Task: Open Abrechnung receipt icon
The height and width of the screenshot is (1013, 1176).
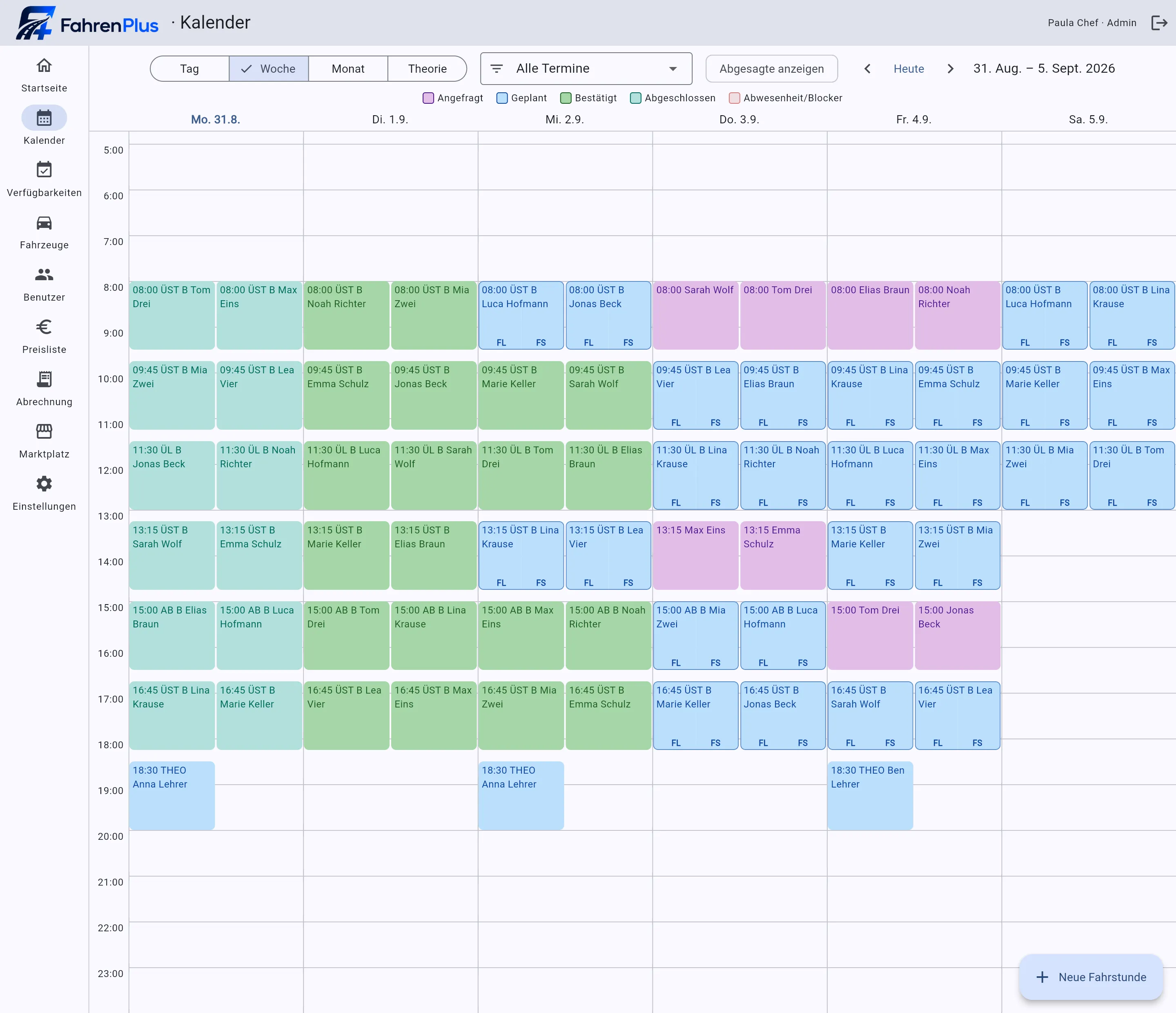Action: 44,379
